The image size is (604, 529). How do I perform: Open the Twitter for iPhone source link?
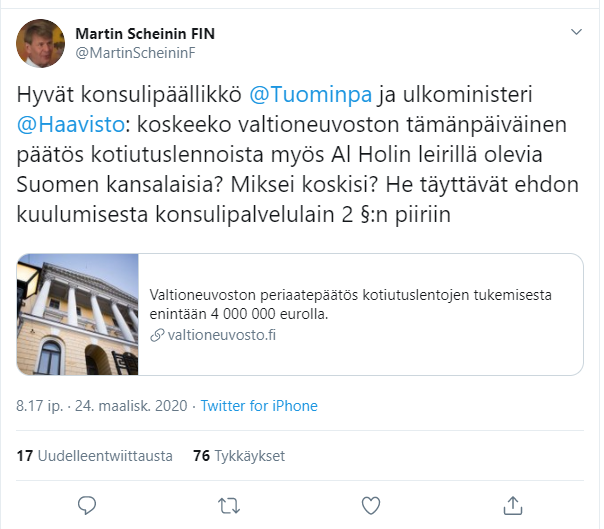click(x=259, y=406)
